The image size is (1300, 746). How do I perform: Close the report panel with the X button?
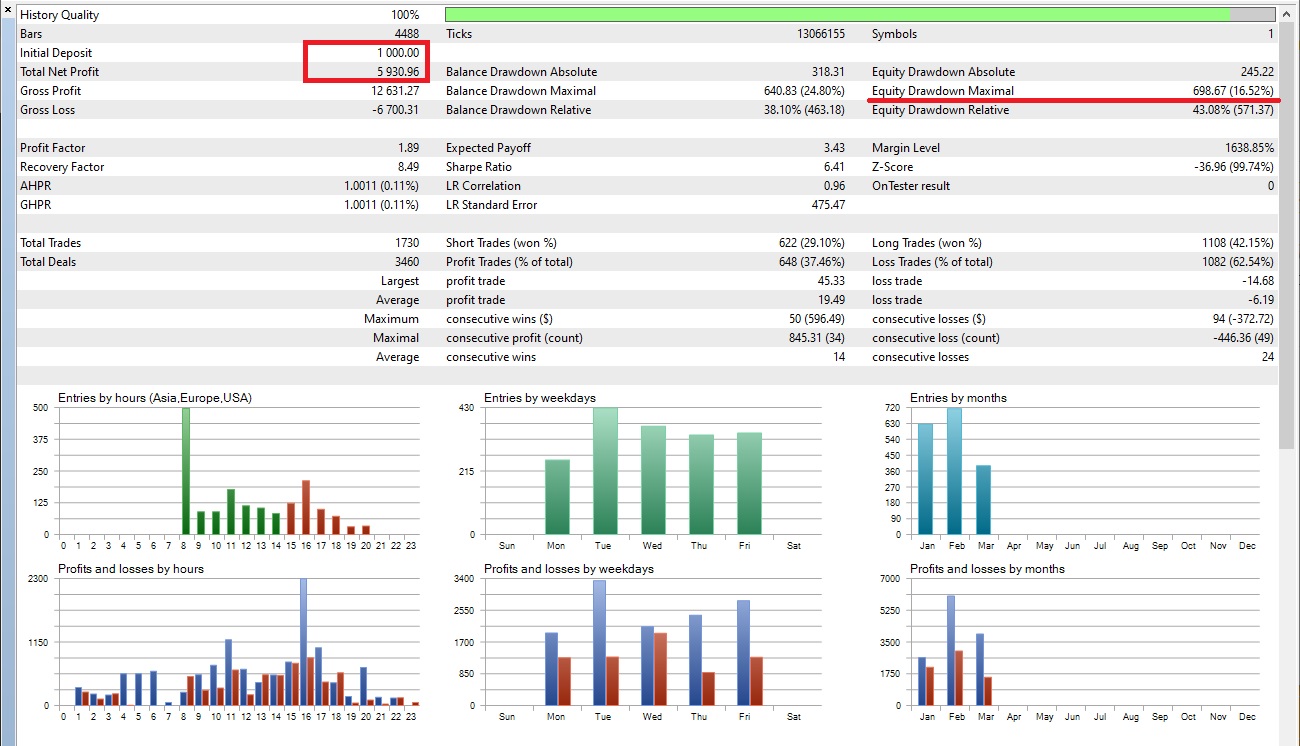coord(8,9)
